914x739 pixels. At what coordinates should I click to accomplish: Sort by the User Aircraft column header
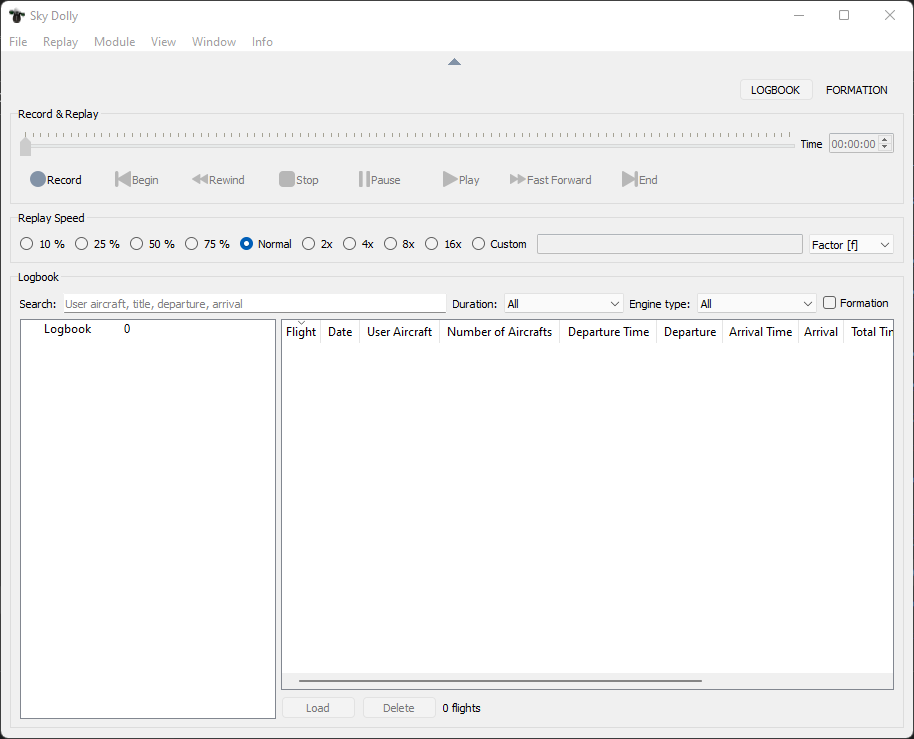pyautogui.click(x=399, y=332)
